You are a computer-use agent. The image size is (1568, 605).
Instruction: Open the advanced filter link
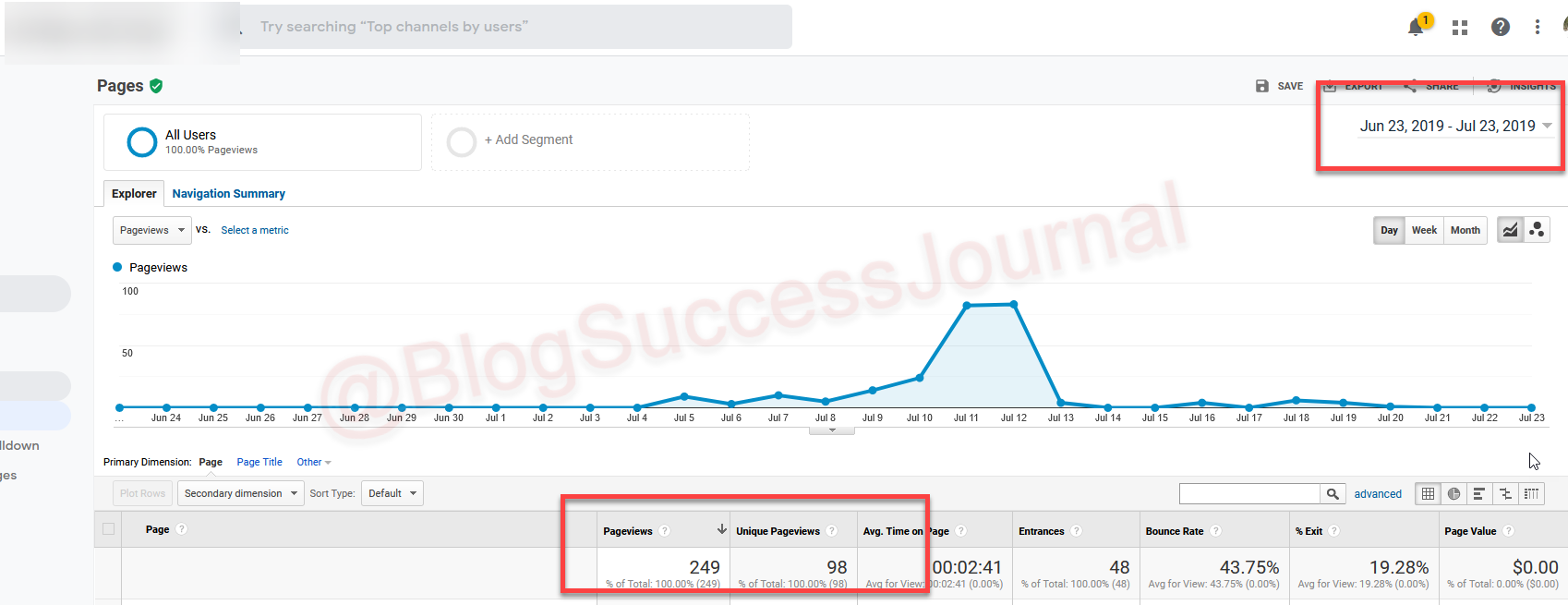tap(1378, 494)
